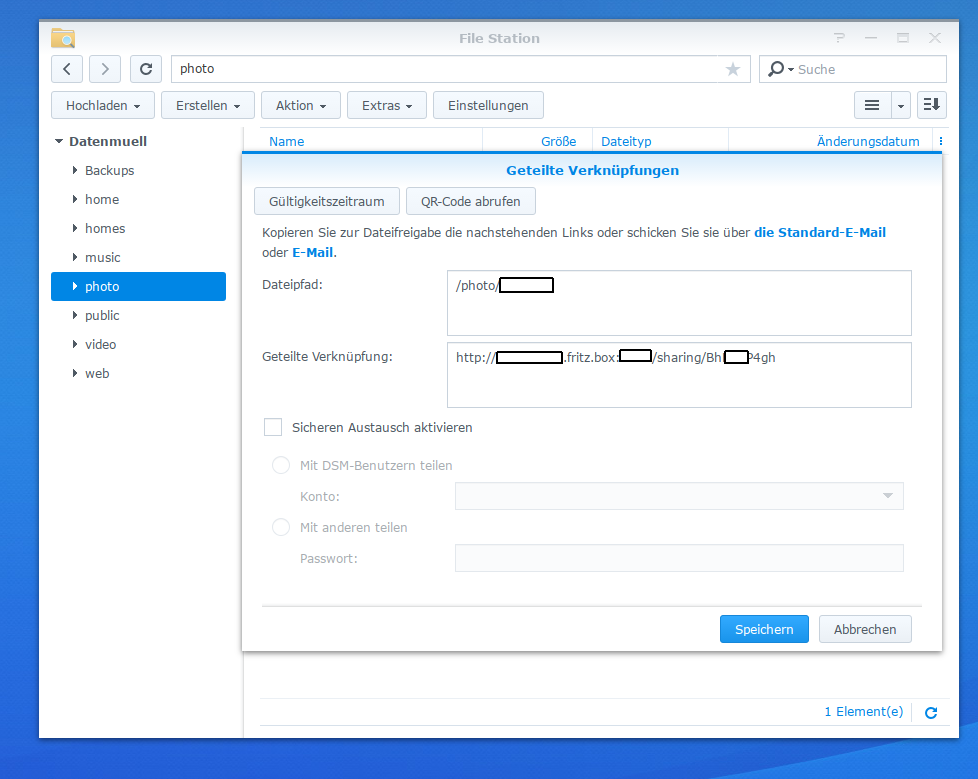Refresh the element count in status bar
Image resolution: width=978 pixels, height=779 pixels.
pyautogui.click(x=931, y=713)
